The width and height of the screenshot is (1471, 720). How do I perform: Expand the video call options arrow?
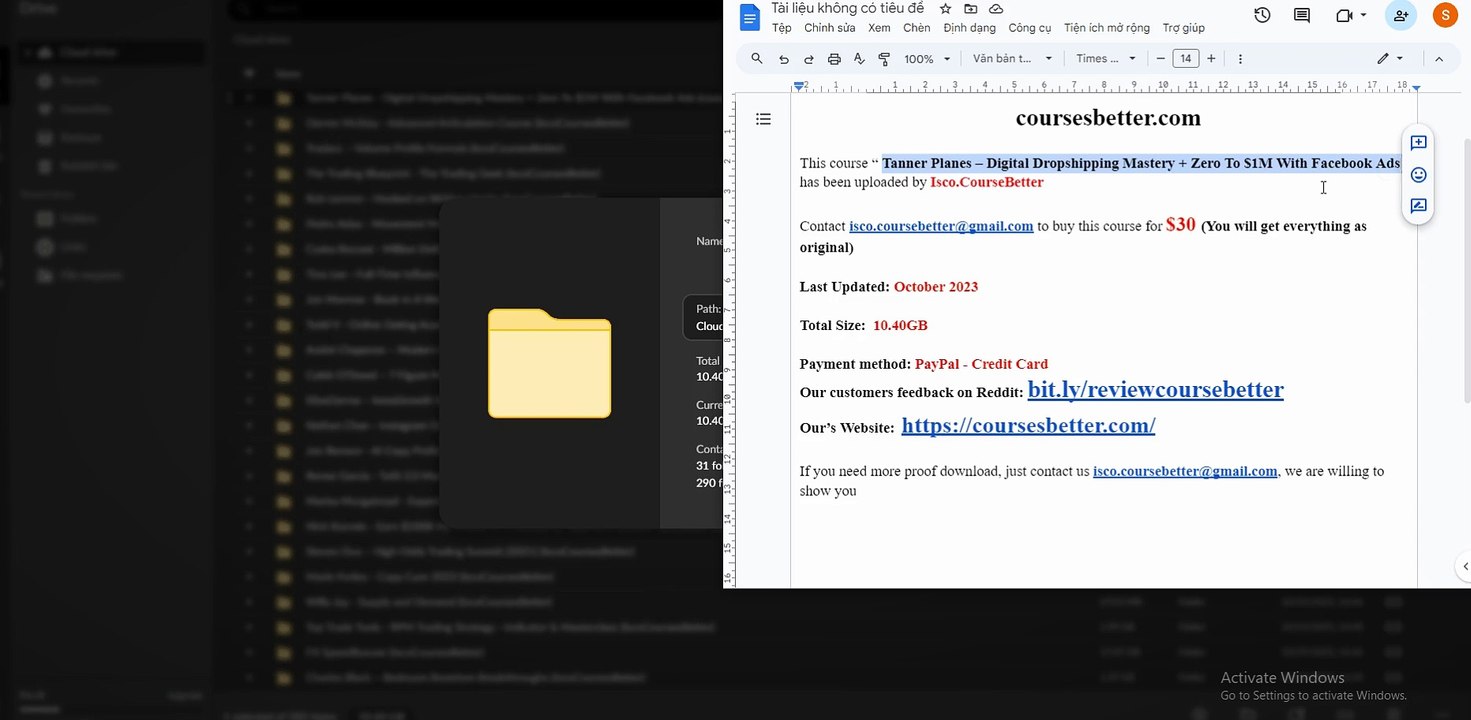tap(1363, 16)
